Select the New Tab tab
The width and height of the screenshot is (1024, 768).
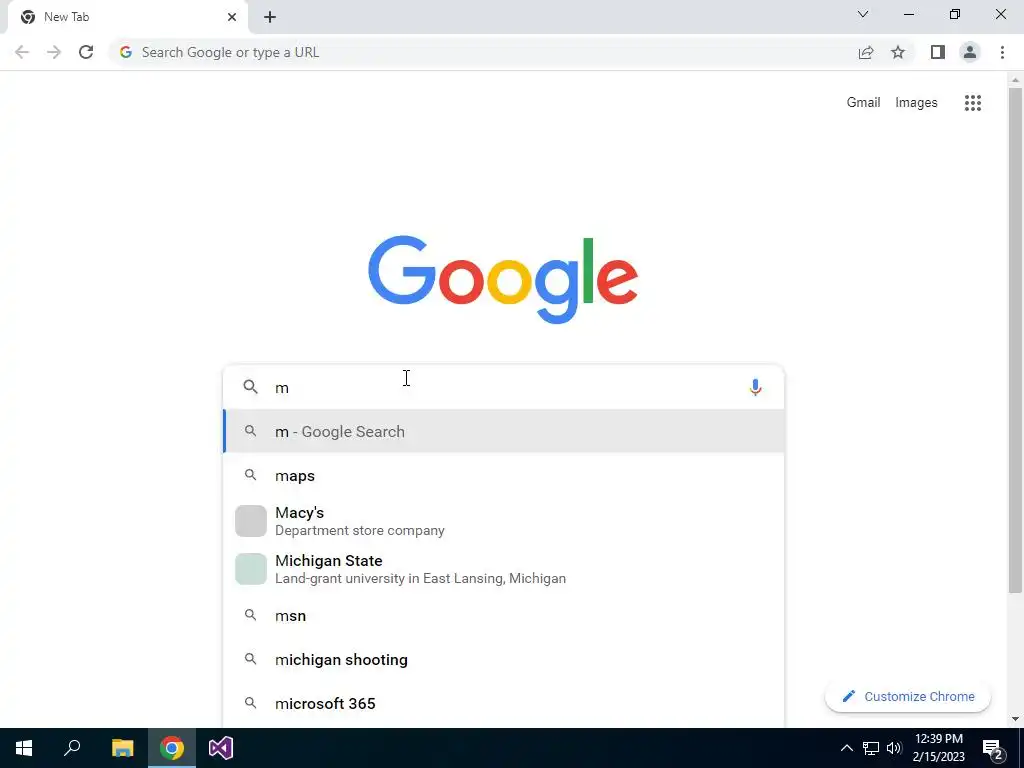tap(127, 17)
